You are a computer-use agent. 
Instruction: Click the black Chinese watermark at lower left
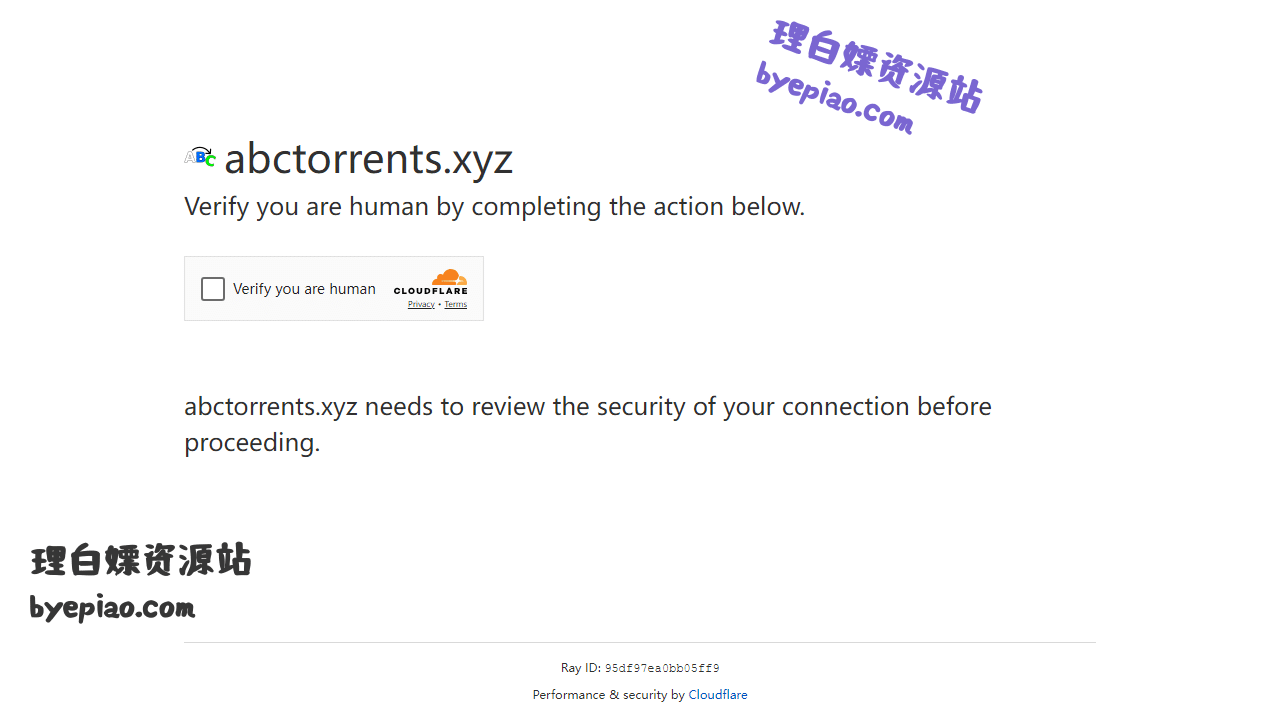pyautogui.click(x=141, y=560)
